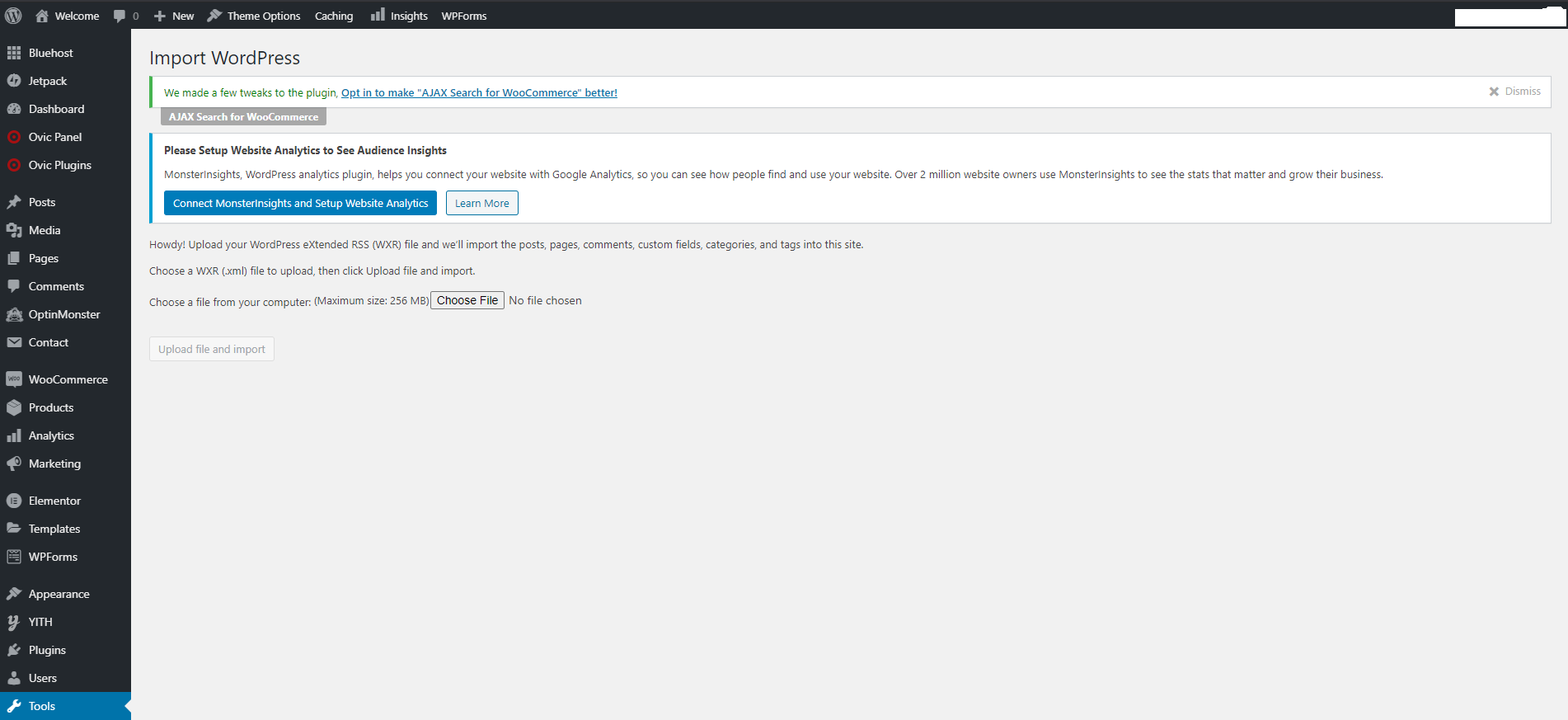Click the Ovic Panel red icon
This screenshot has height=720, width=1568.
point(14,137)
